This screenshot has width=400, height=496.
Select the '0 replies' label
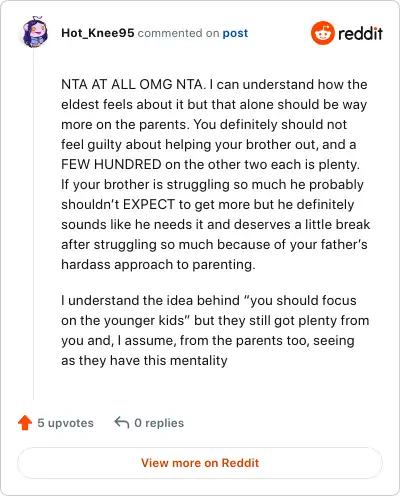click(159, 423)
